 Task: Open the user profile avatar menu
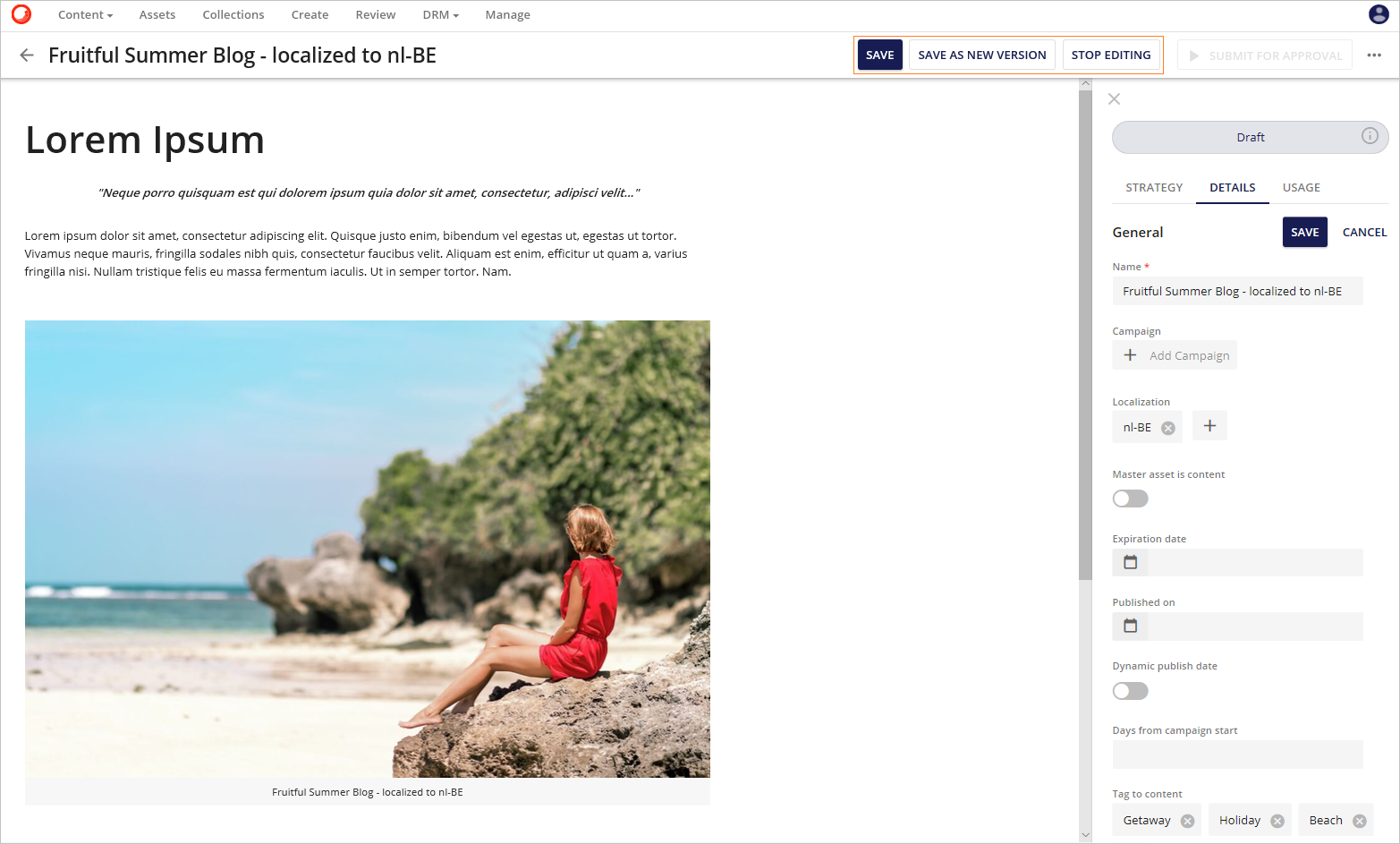point(1379,14)
